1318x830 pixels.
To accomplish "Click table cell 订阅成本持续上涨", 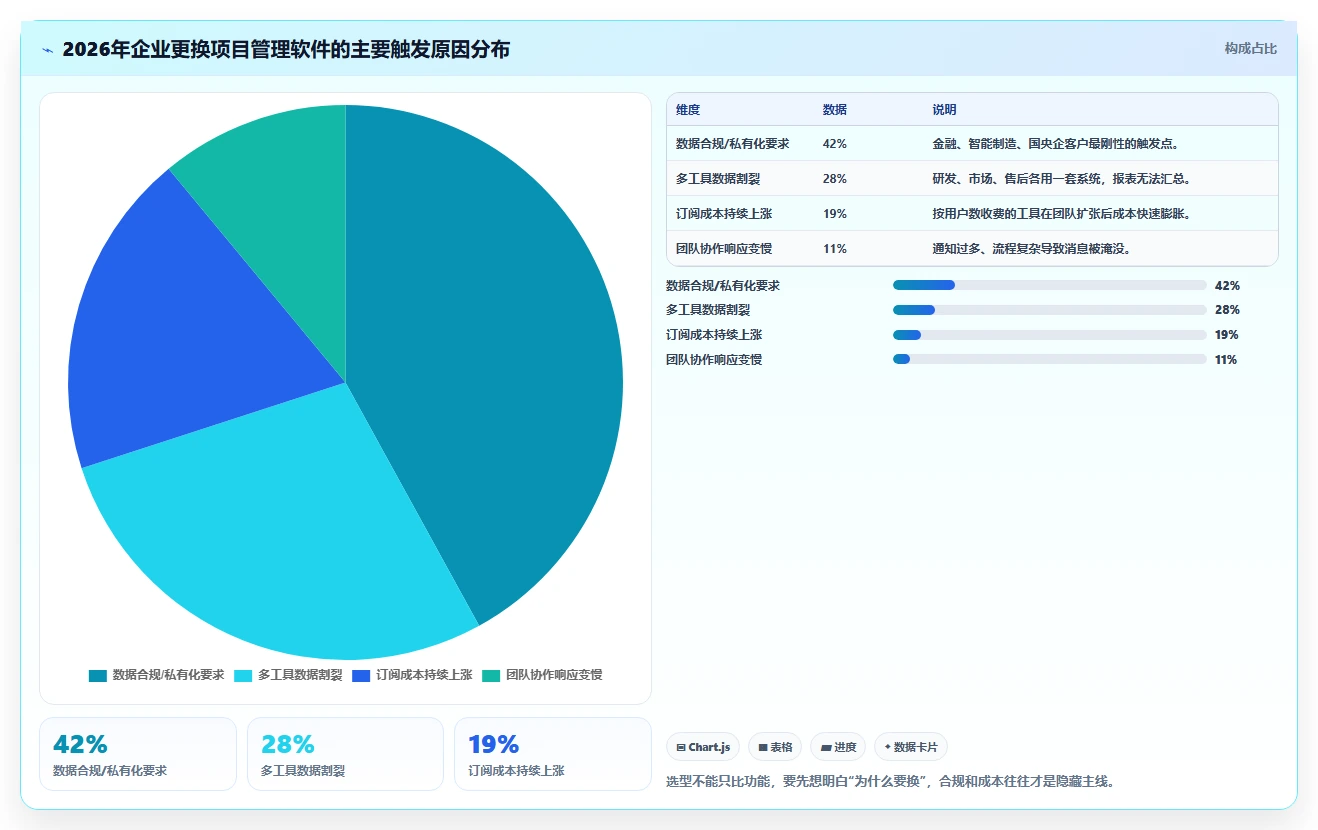I will tap(724, 214).
